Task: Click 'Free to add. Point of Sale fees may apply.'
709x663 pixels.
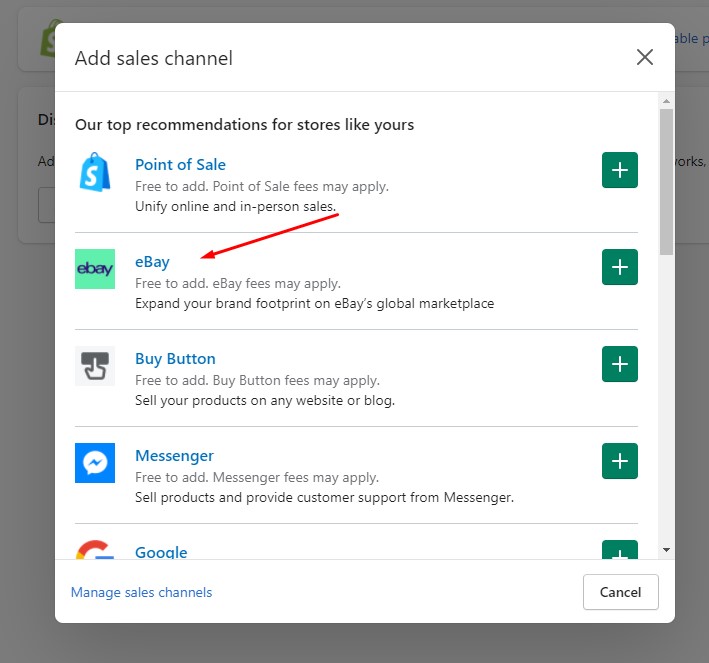Action: [x=262, y=186]
